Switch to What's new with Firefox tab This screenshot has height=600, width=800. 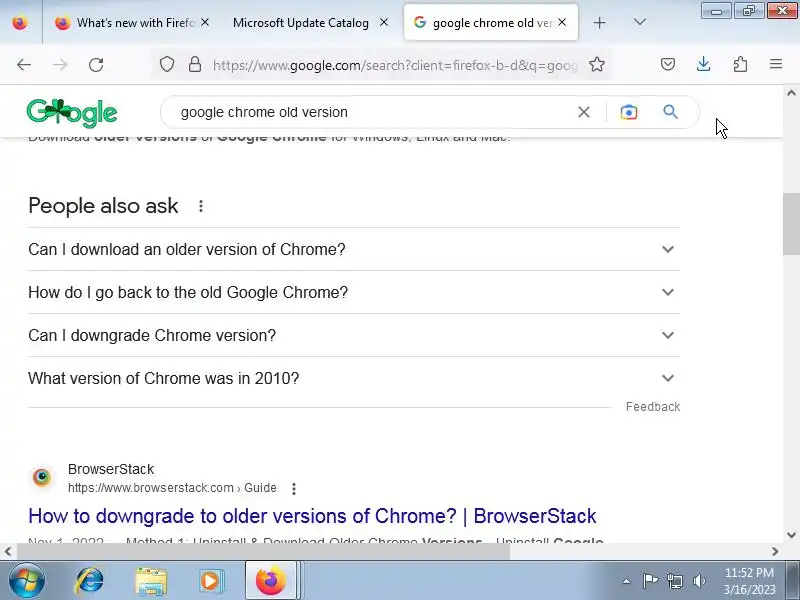coord(133,22)
